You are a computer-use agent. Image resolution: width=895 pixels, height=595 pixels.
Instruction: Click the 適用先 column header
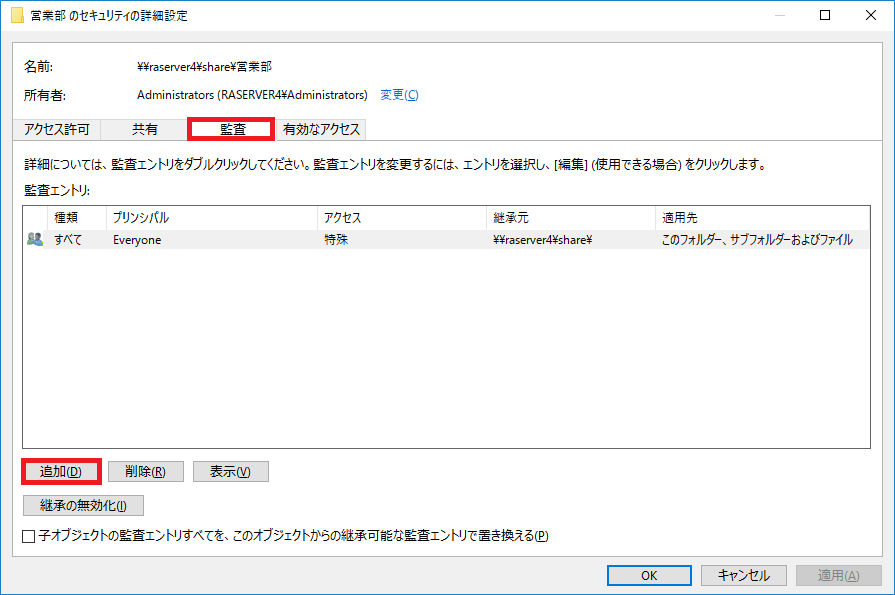pos(762,218)
